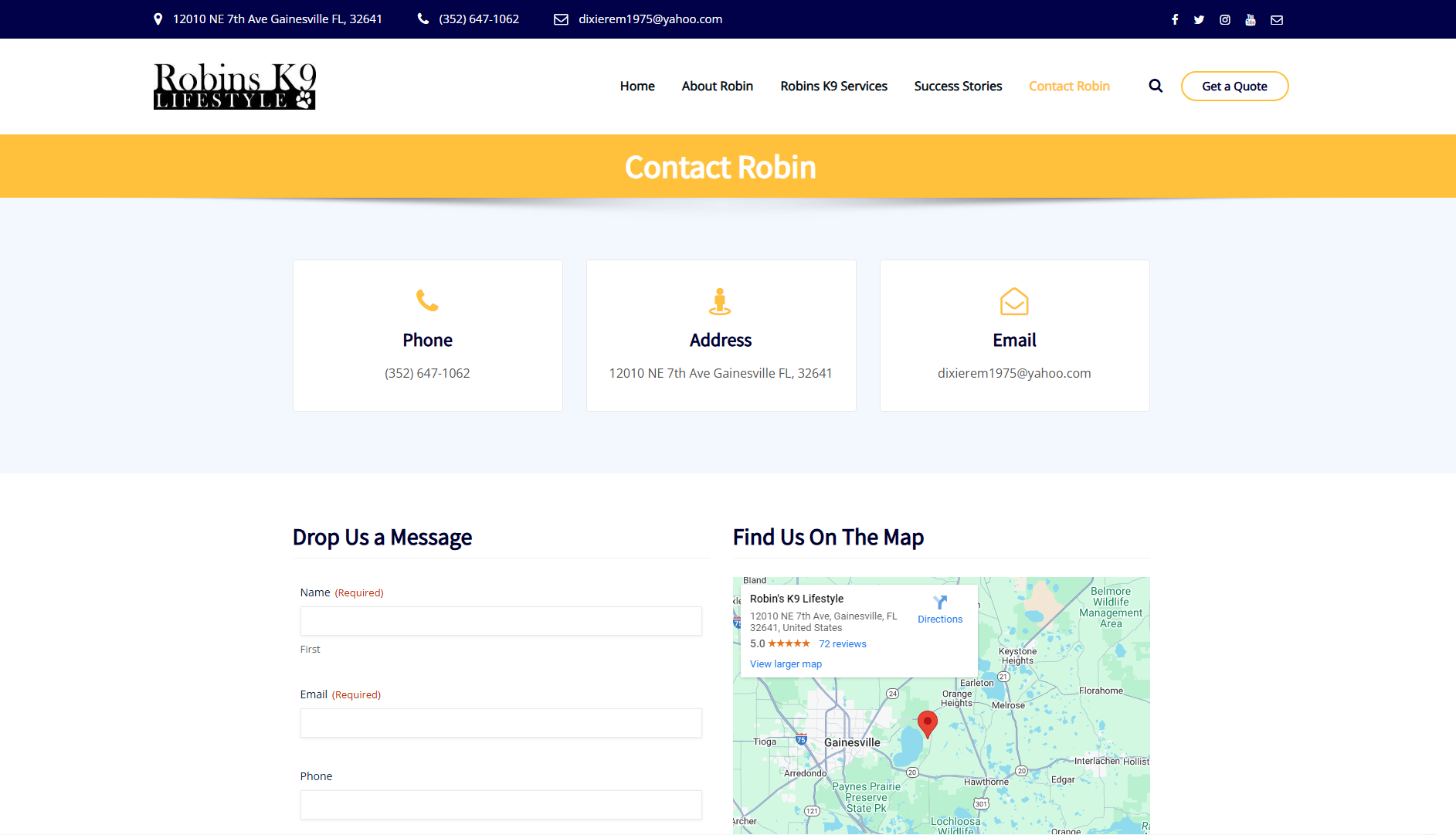Click the Keystone Heights map label
This screenshot has width=1456, height=835.
click(x=1017, y=656)
